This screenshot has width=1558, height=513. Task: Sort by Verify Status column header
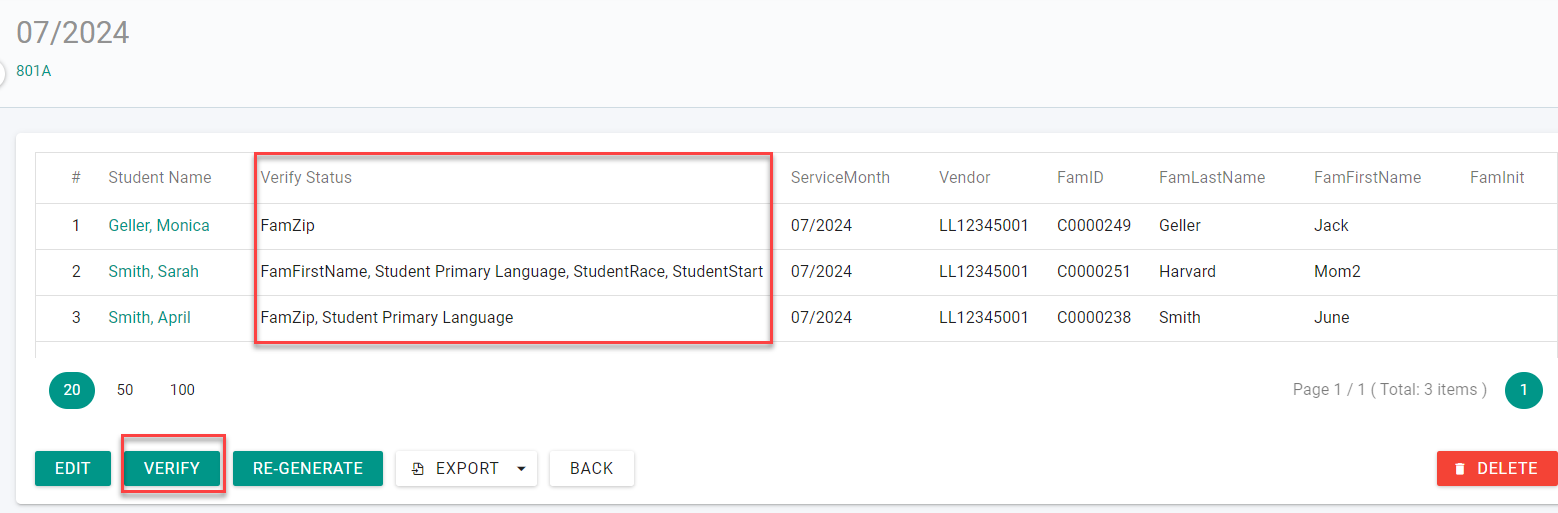[306, 178]
